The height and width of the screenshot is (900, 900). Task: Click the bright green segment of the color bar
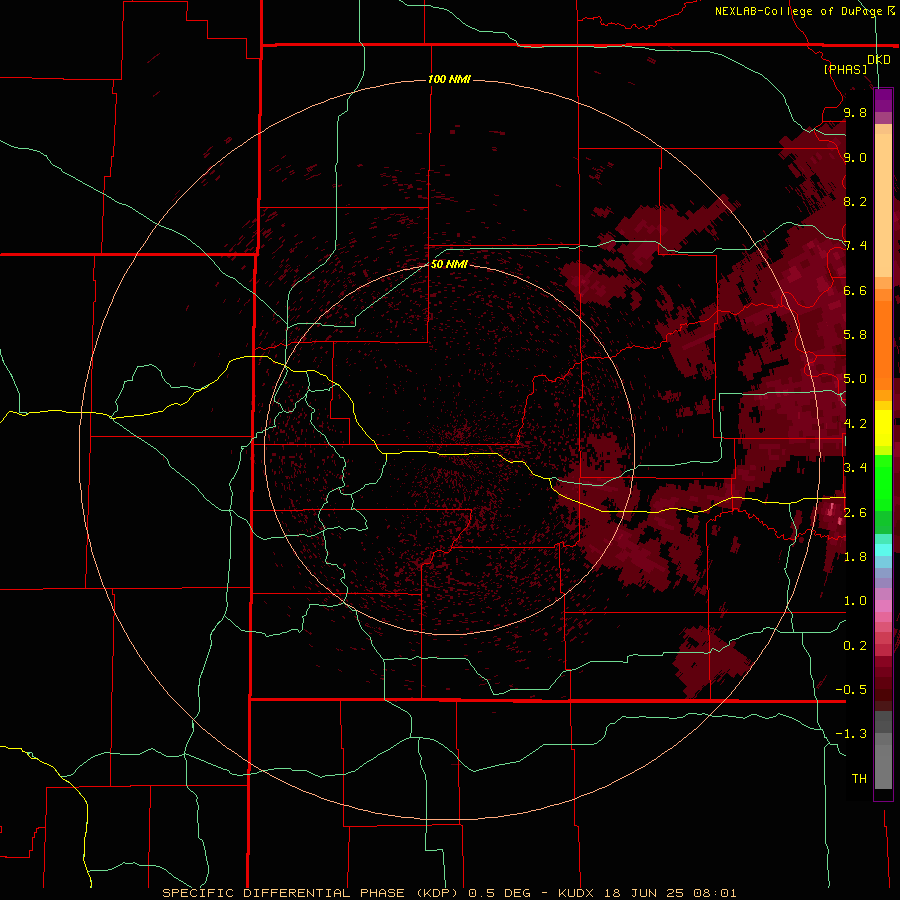tap(883, 484)
